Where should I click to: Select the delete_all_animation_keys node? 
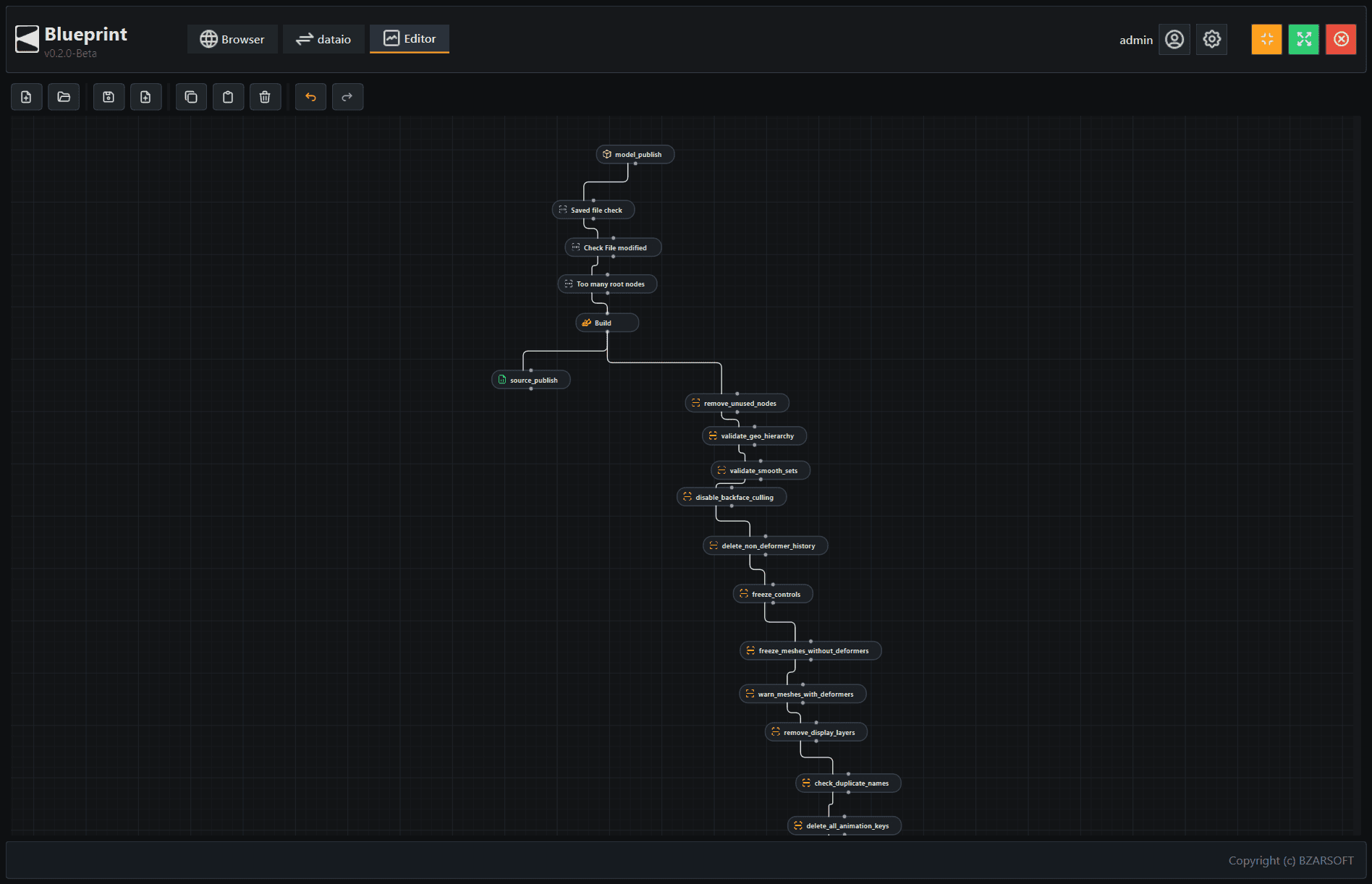[844, 825]
